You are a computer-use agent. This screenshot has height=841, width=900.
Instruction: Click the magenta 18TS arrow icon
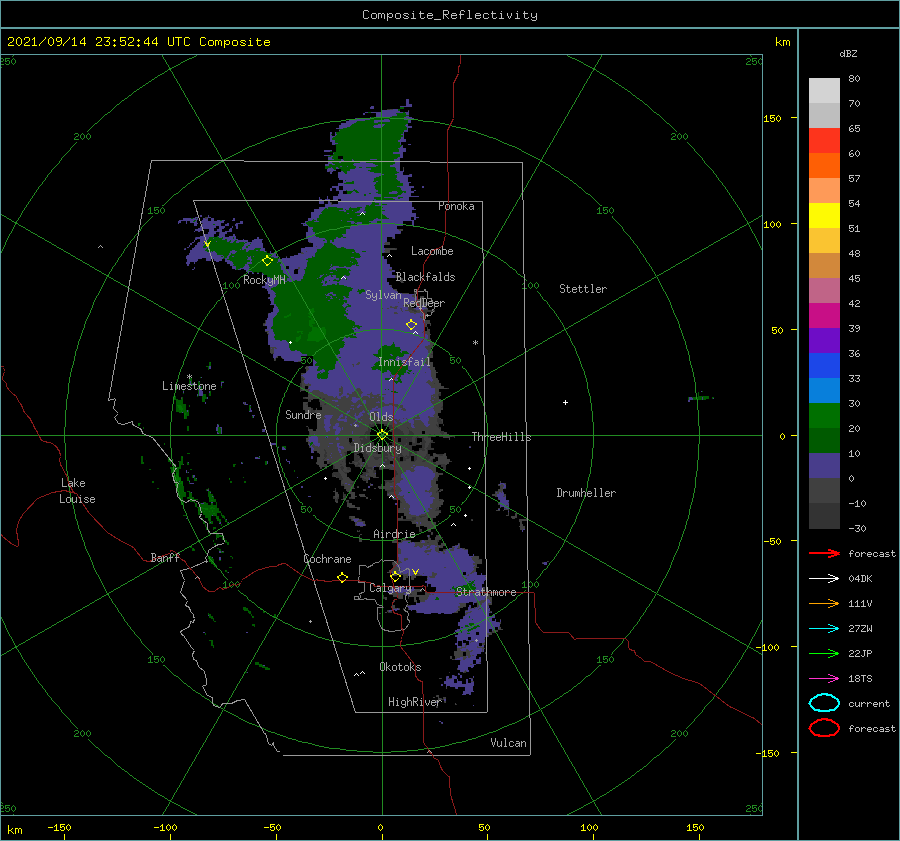[x=824, y=679]
